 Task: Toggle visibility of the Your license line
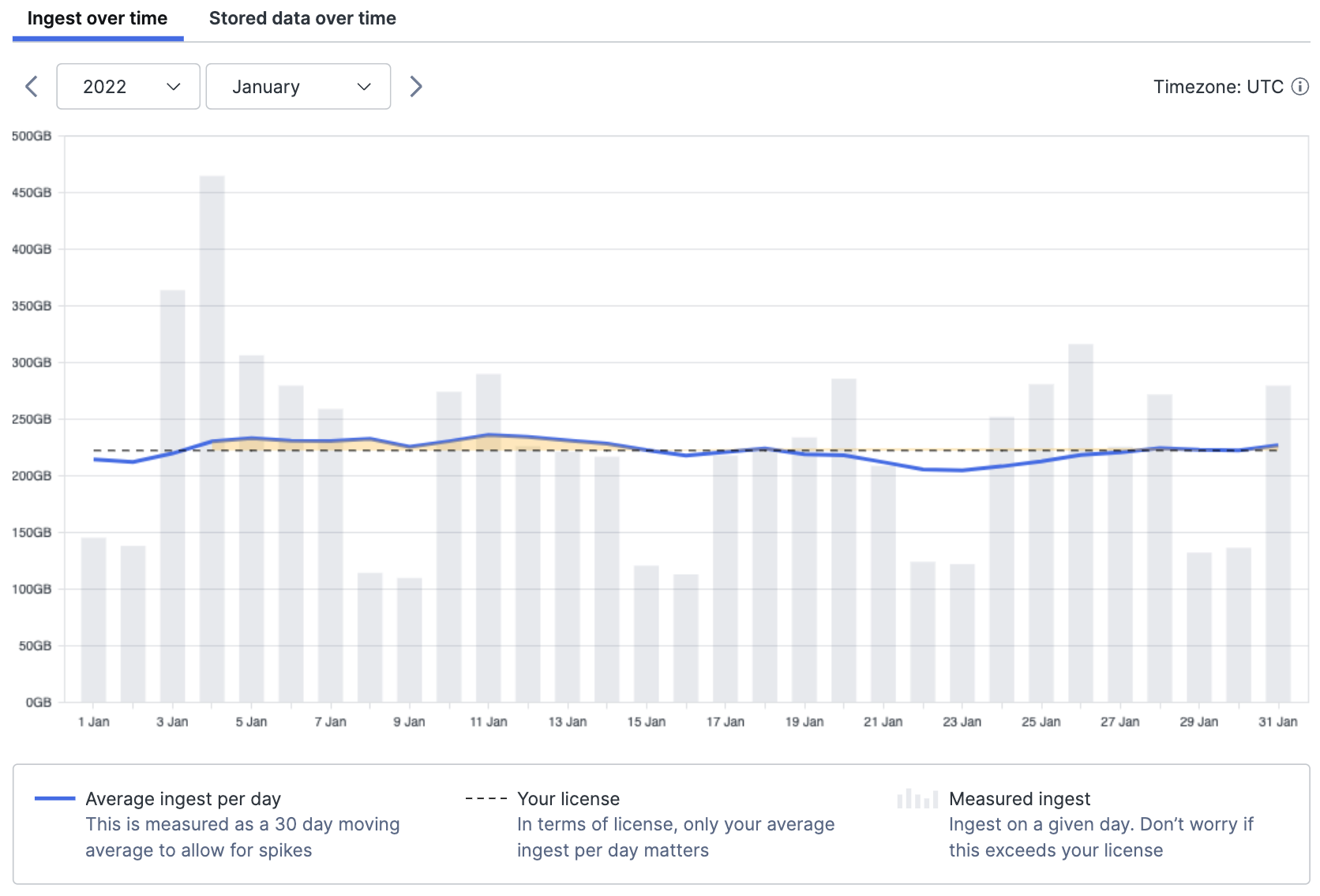pos(568,799)
